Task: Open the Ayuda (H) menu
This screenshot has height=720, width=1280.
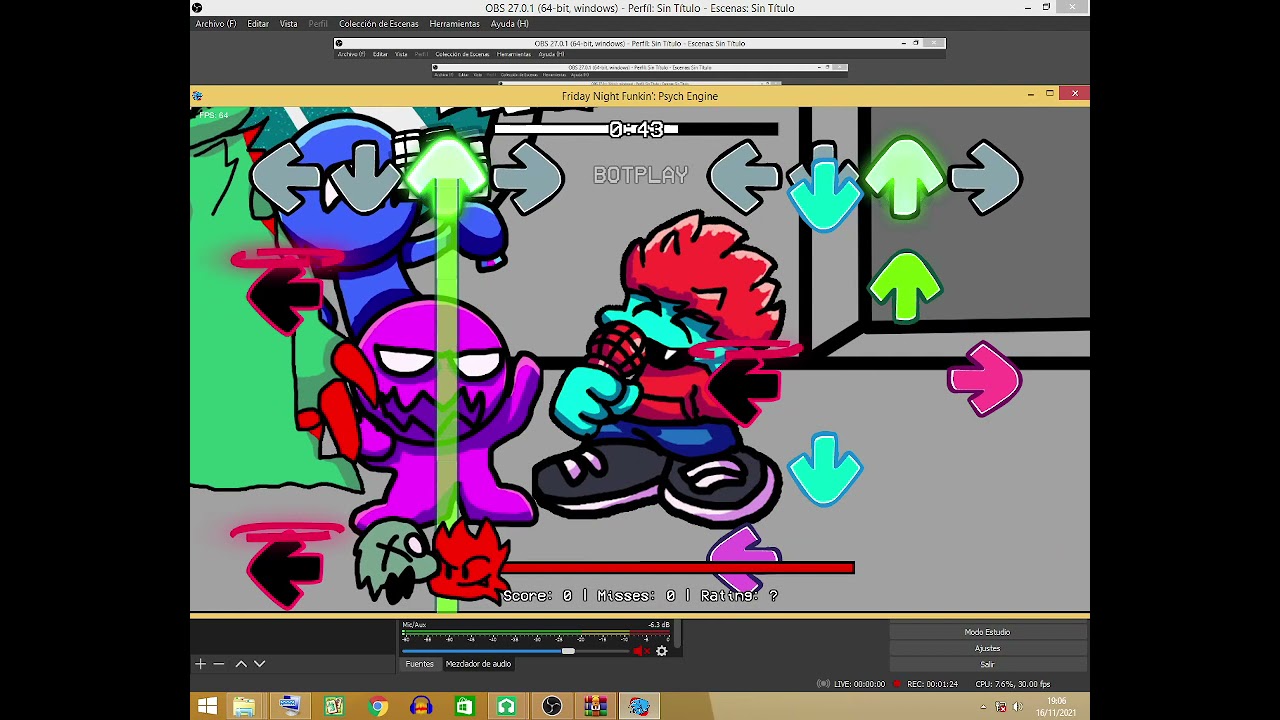Action: pyautogui.click(x=509, y=24)
